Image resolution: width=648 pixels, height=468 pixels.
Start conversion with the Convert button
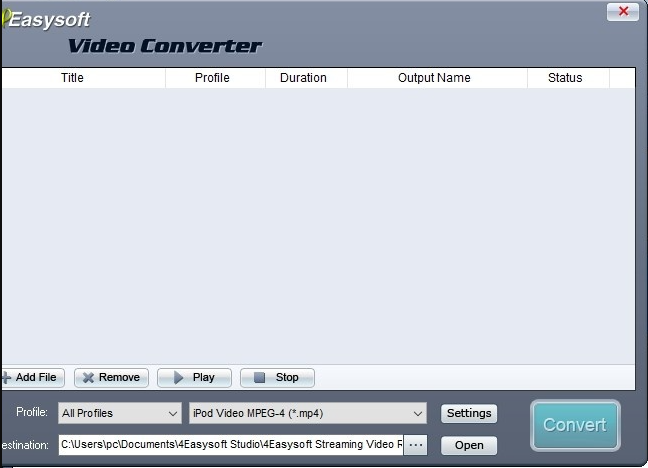575,425
